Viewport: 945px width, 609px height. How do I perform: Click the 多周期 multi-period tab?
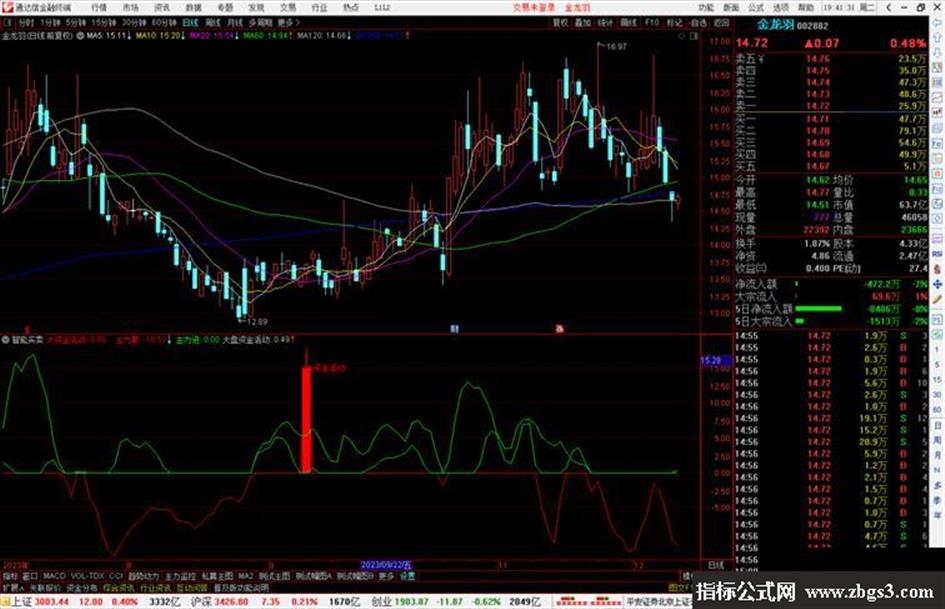click(260, 22)
